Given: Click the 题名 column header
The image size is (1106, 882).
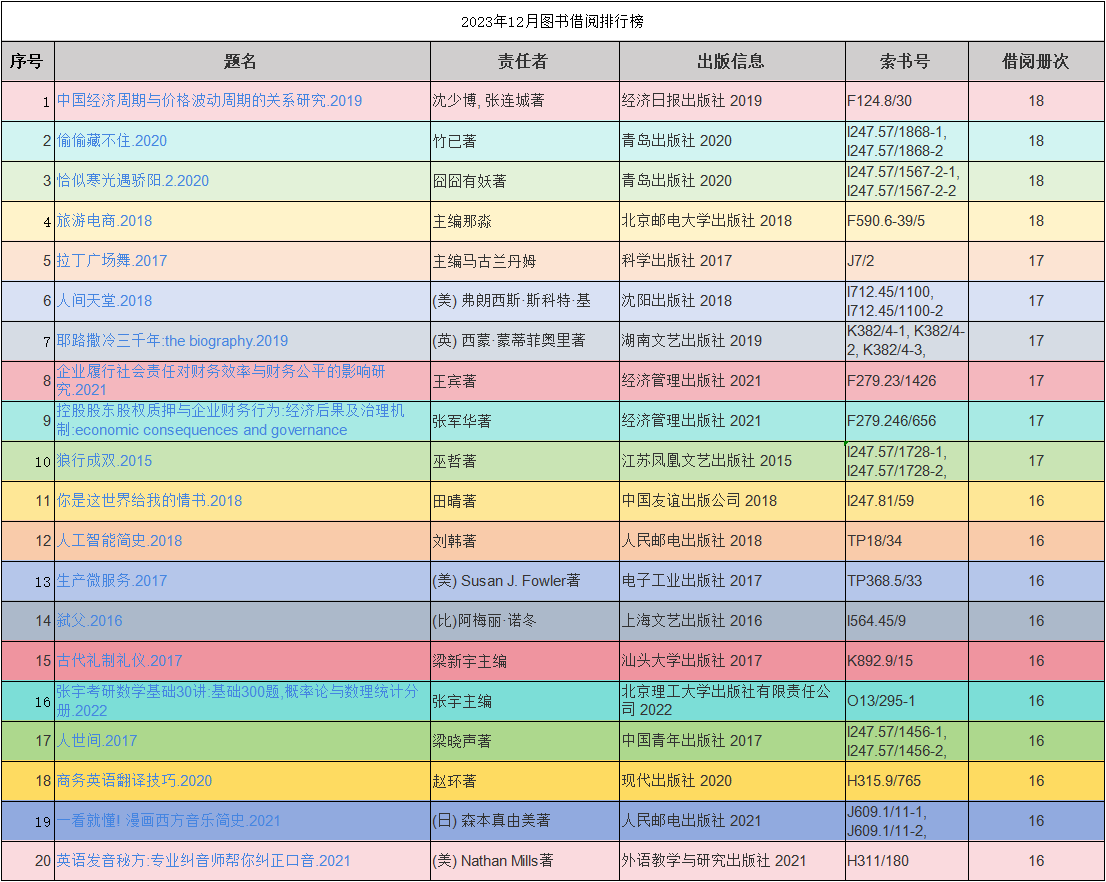Looking at the screenshot, I should (x=241, y=61).
